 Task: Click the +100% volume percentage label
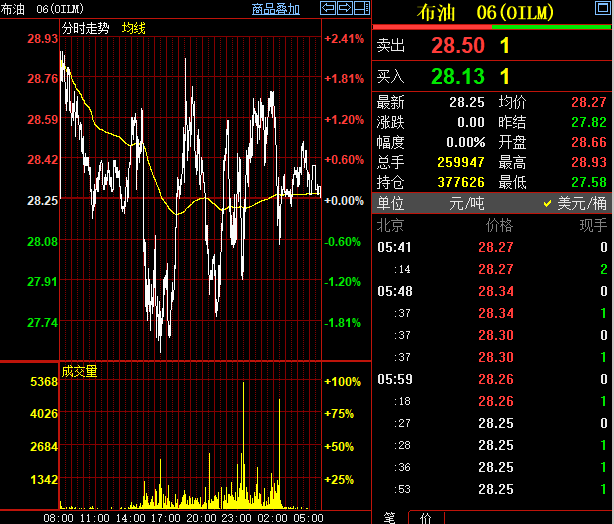(x=343, y=381)
